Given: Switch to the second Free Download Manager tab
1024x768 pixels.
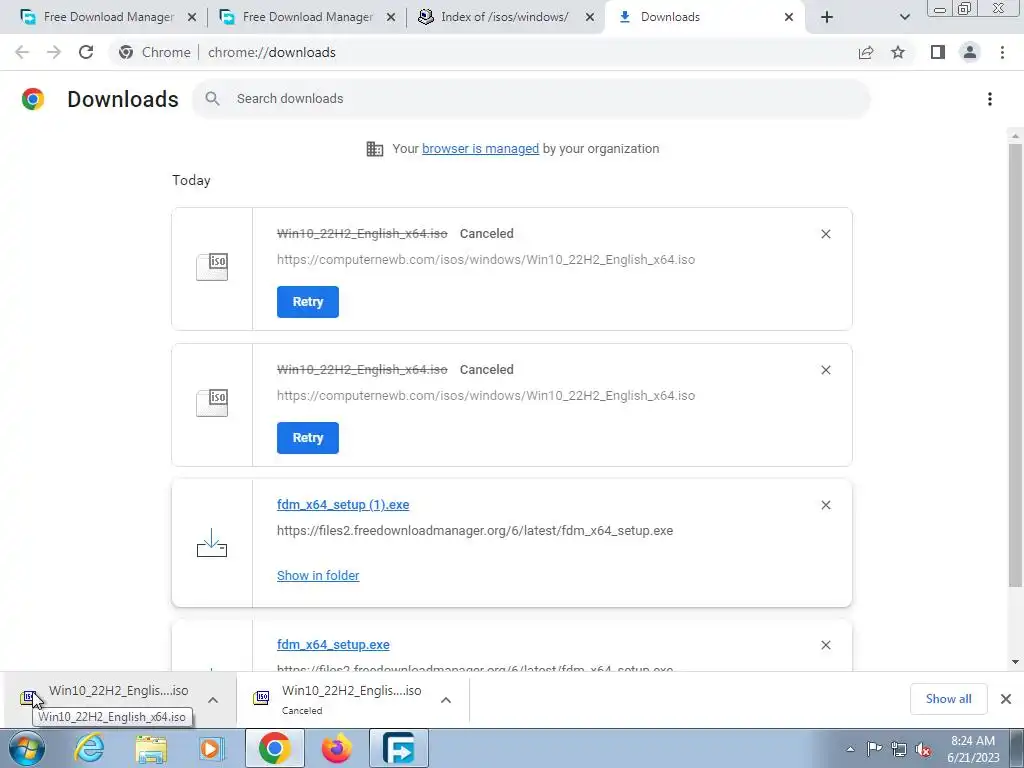Looking at the screenshot, I should click(308, 17).
